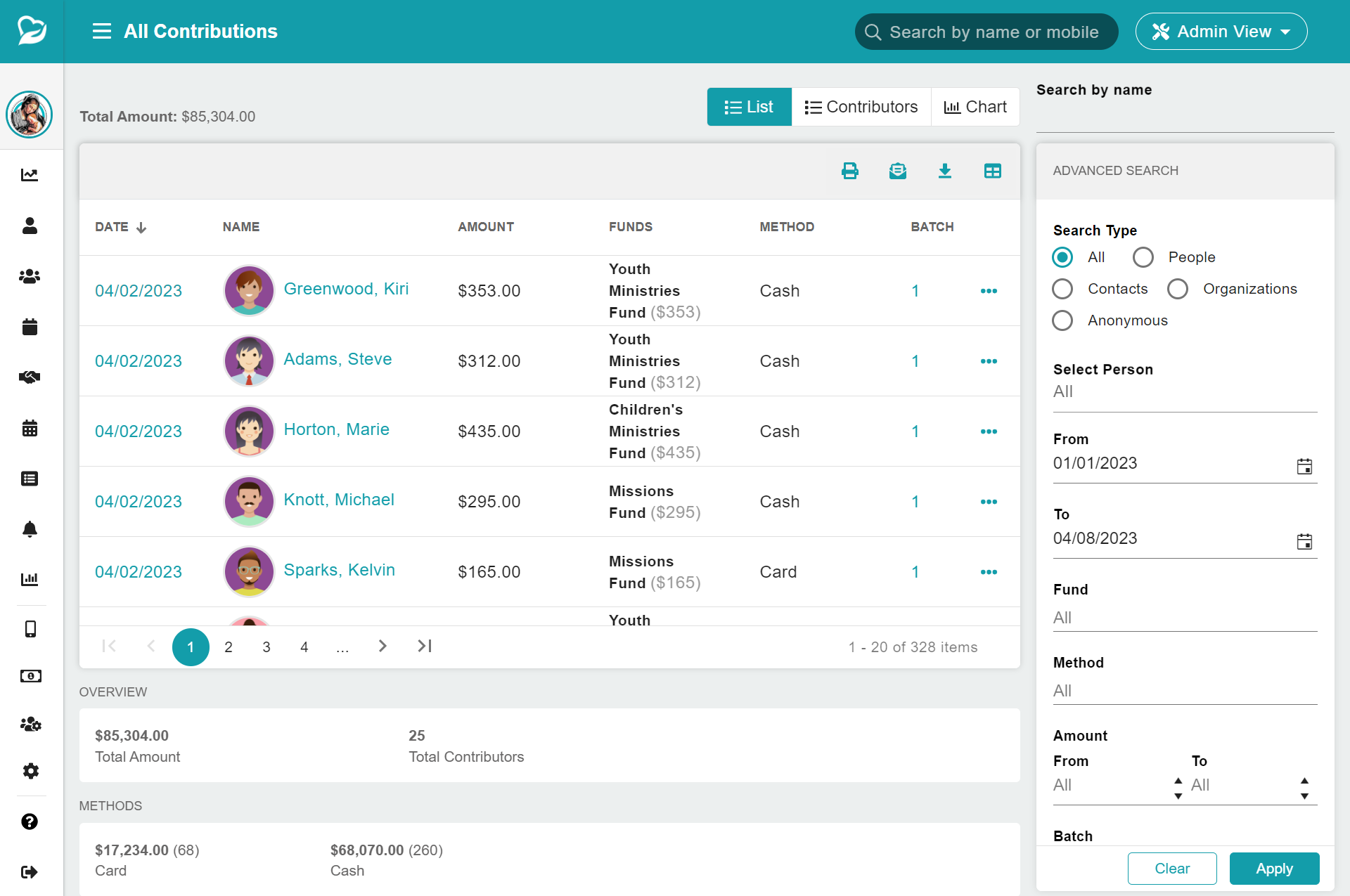Select the Organizations radio button
1350x896 pixels.
pos(1178,289)
